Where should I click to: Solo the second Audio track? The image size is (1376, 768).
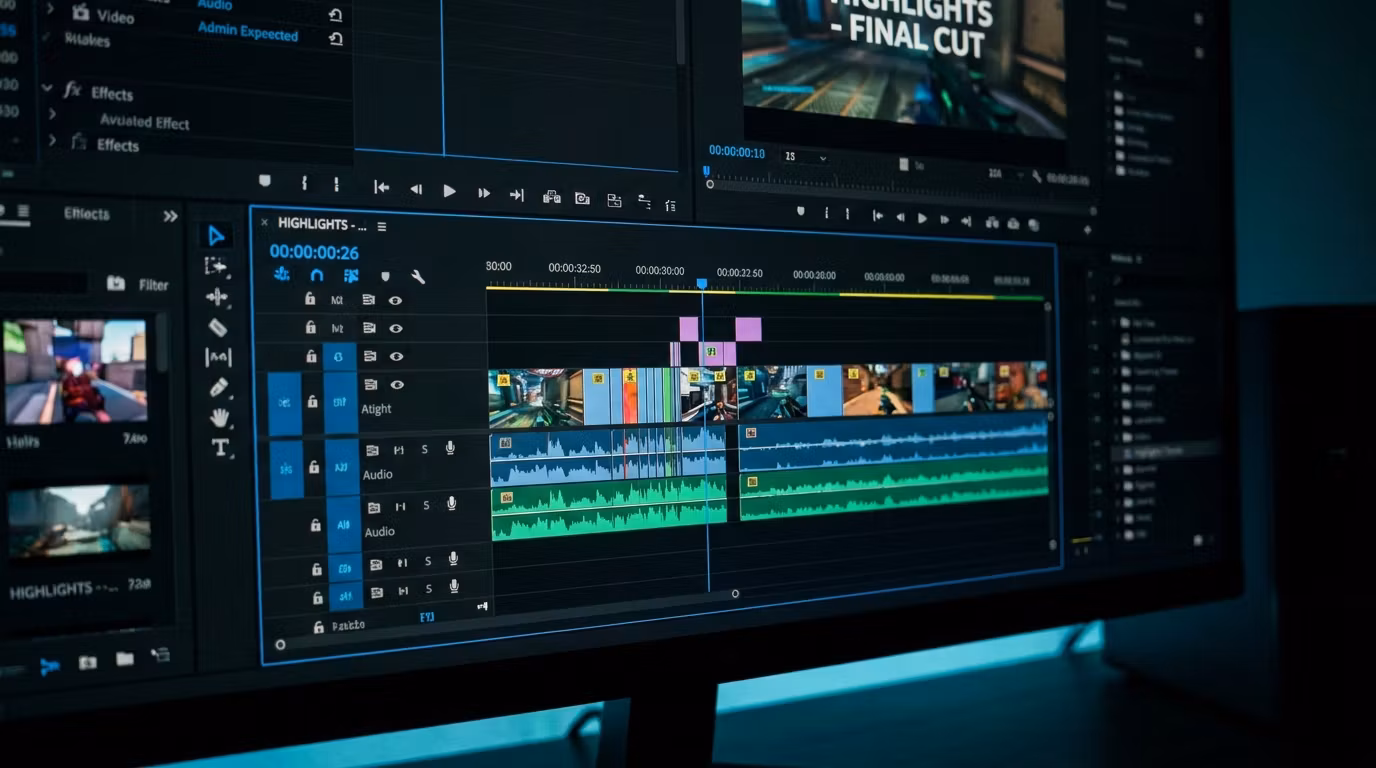pyautogui.click(x=426, y=505)
